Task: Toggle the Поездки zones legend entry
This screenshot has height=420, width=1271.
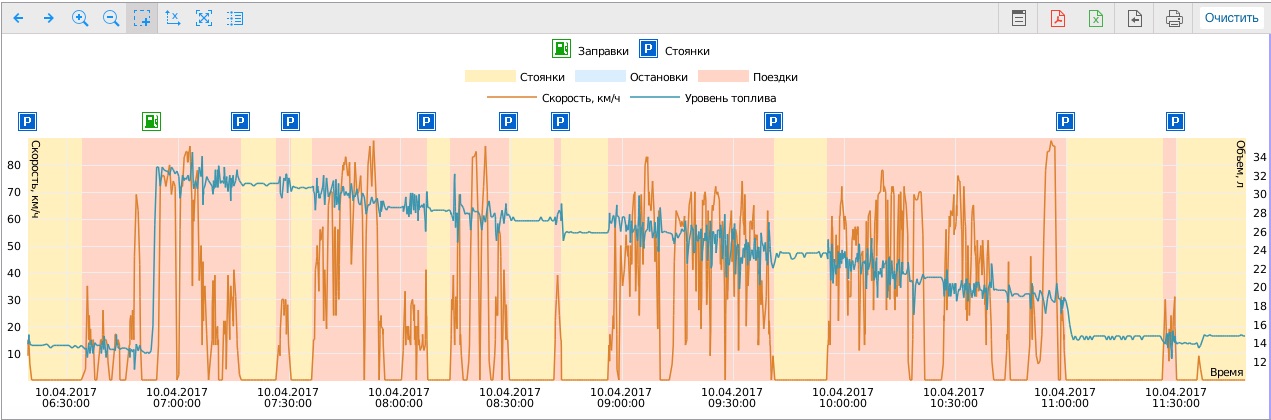Action: point(747,76)
